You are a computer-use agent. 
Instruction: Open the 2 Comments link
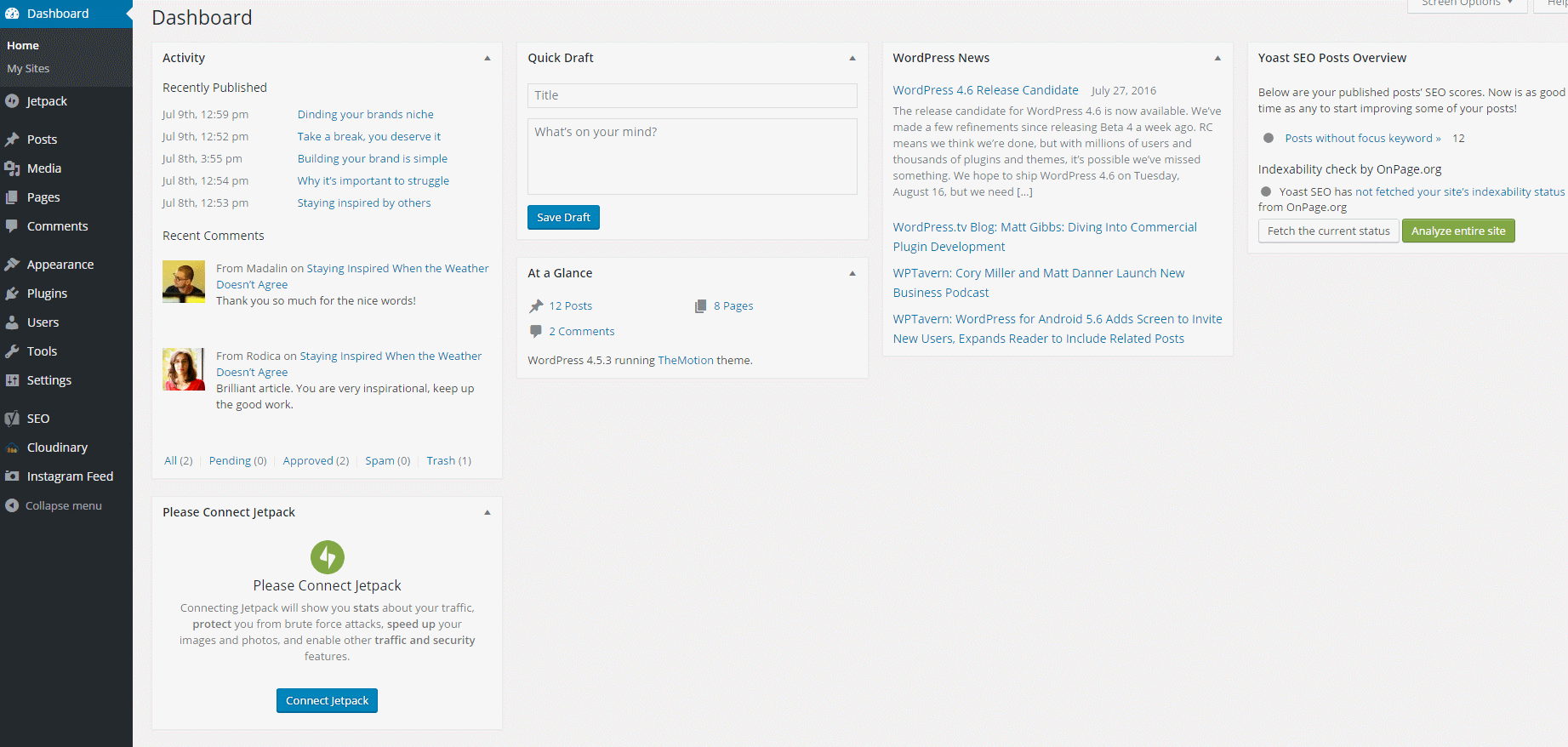pos(582,332)
